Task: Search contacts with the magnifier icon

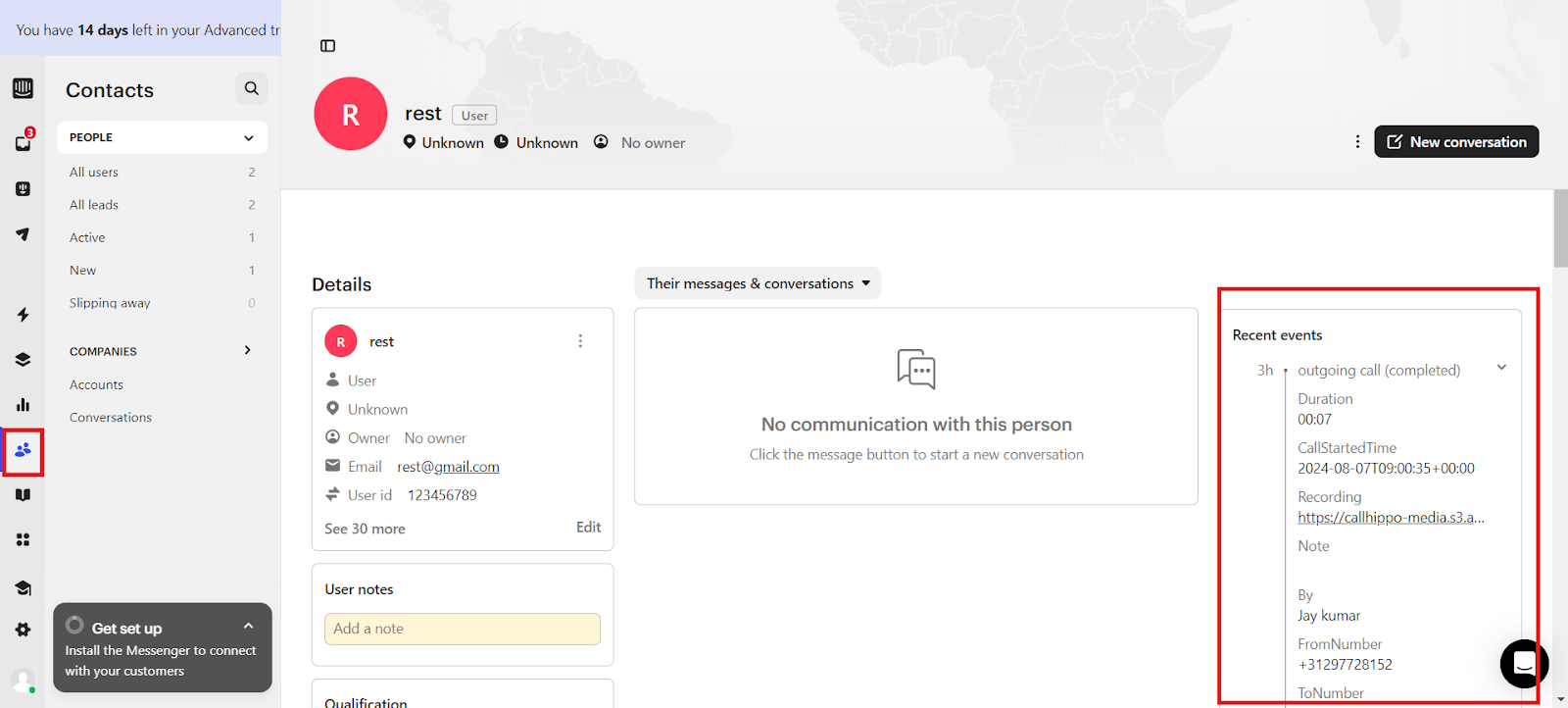Action: click(x=252, y=88)
